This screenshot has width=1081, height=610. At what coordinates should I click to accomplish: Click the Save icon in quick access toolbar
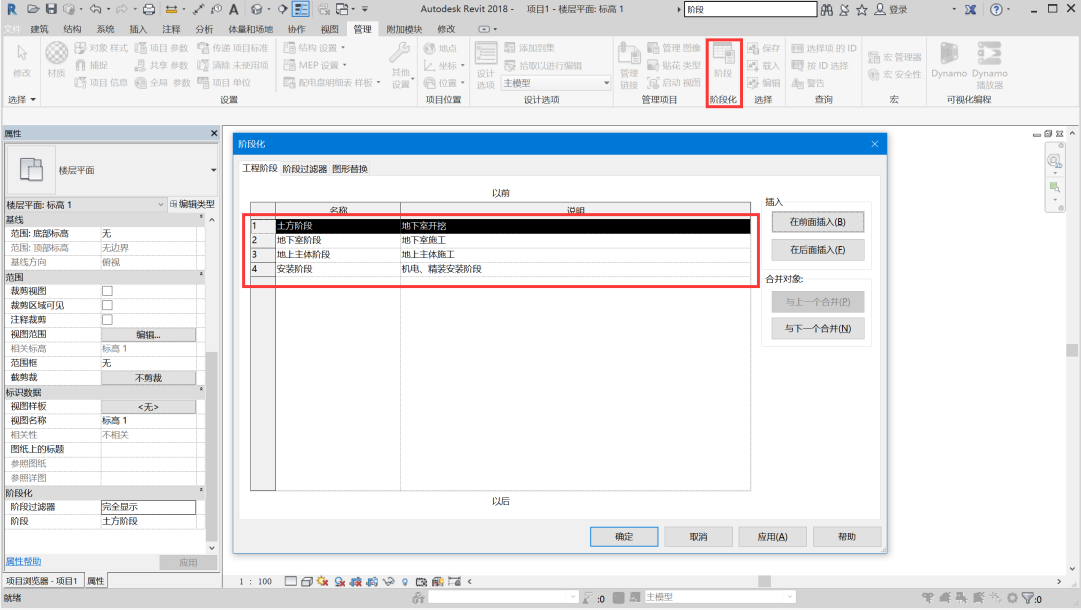pos(51,10)
